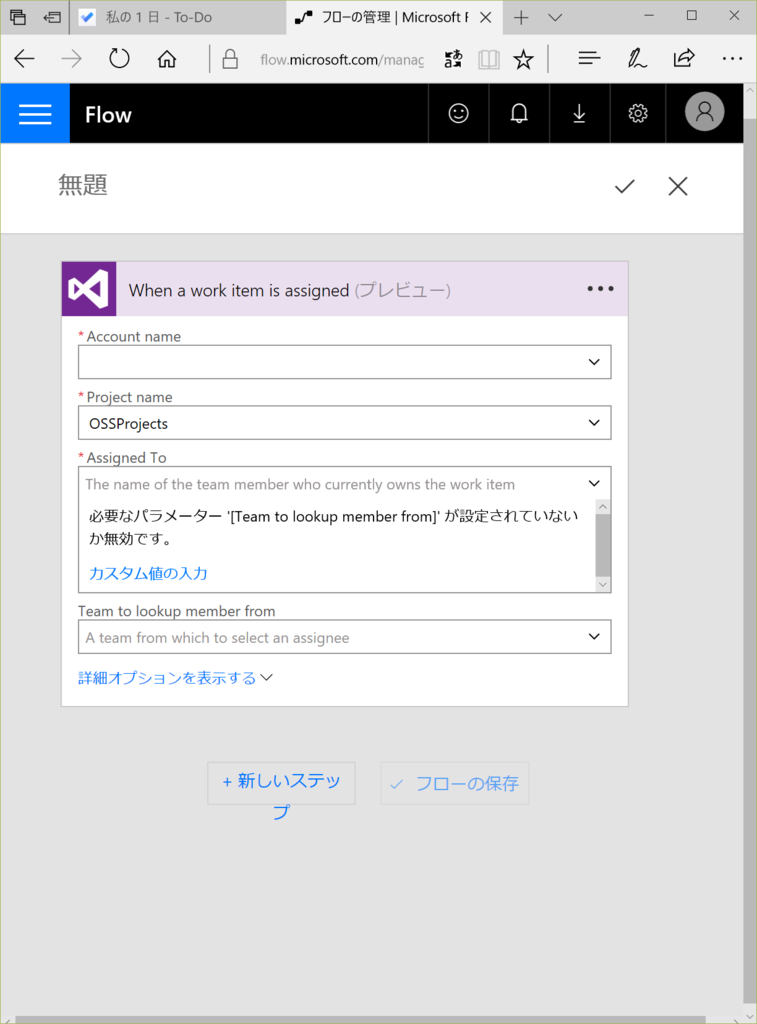Cancel flow editing with X icon
The height and width of the screenshot is (1024, 757).
coord(678,187)
